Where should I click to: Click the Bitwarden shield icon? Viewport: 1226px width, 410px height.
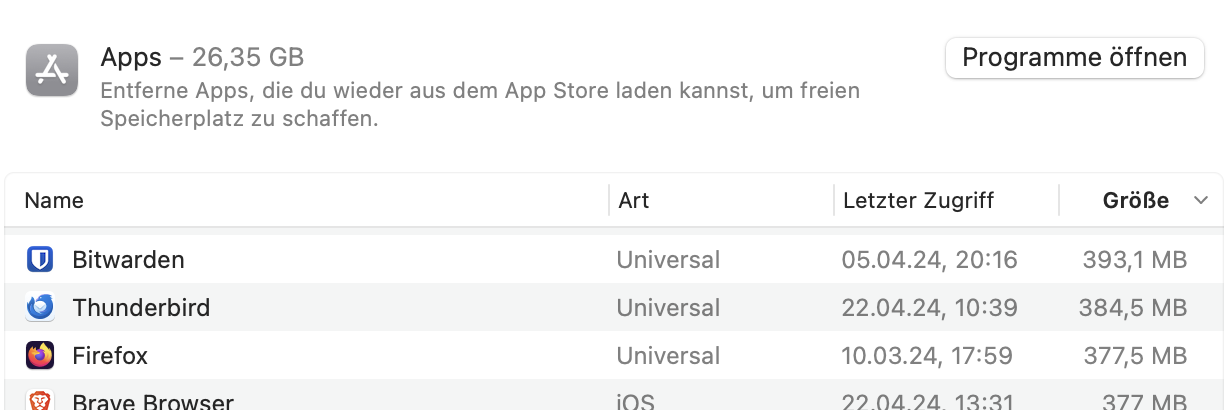[40, 260]
